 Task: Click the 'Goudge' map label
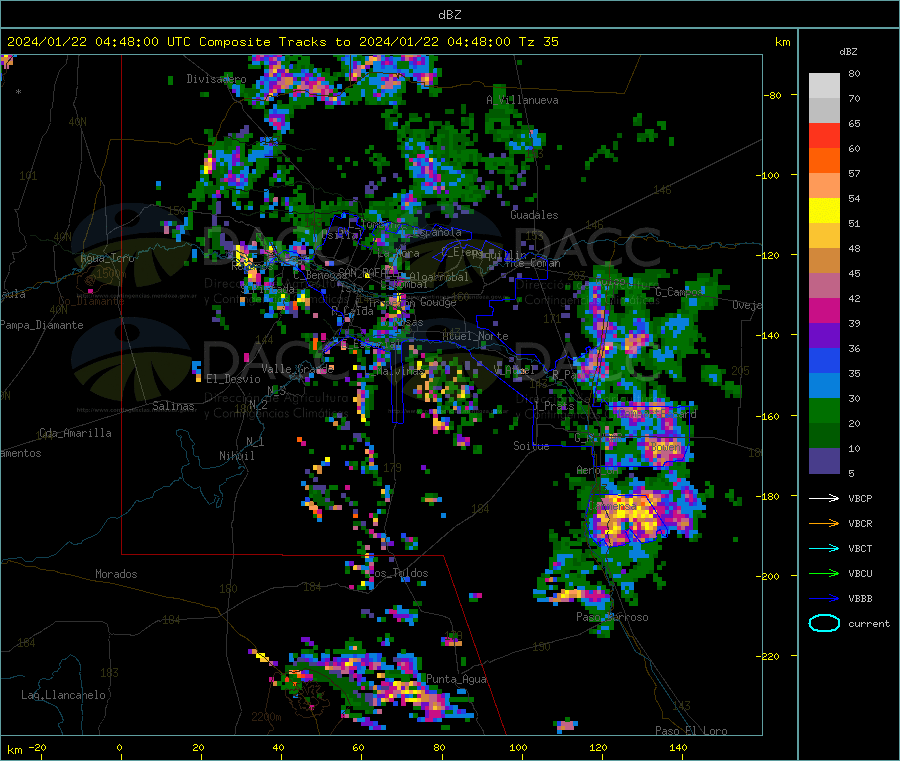(x=438, y=302)
